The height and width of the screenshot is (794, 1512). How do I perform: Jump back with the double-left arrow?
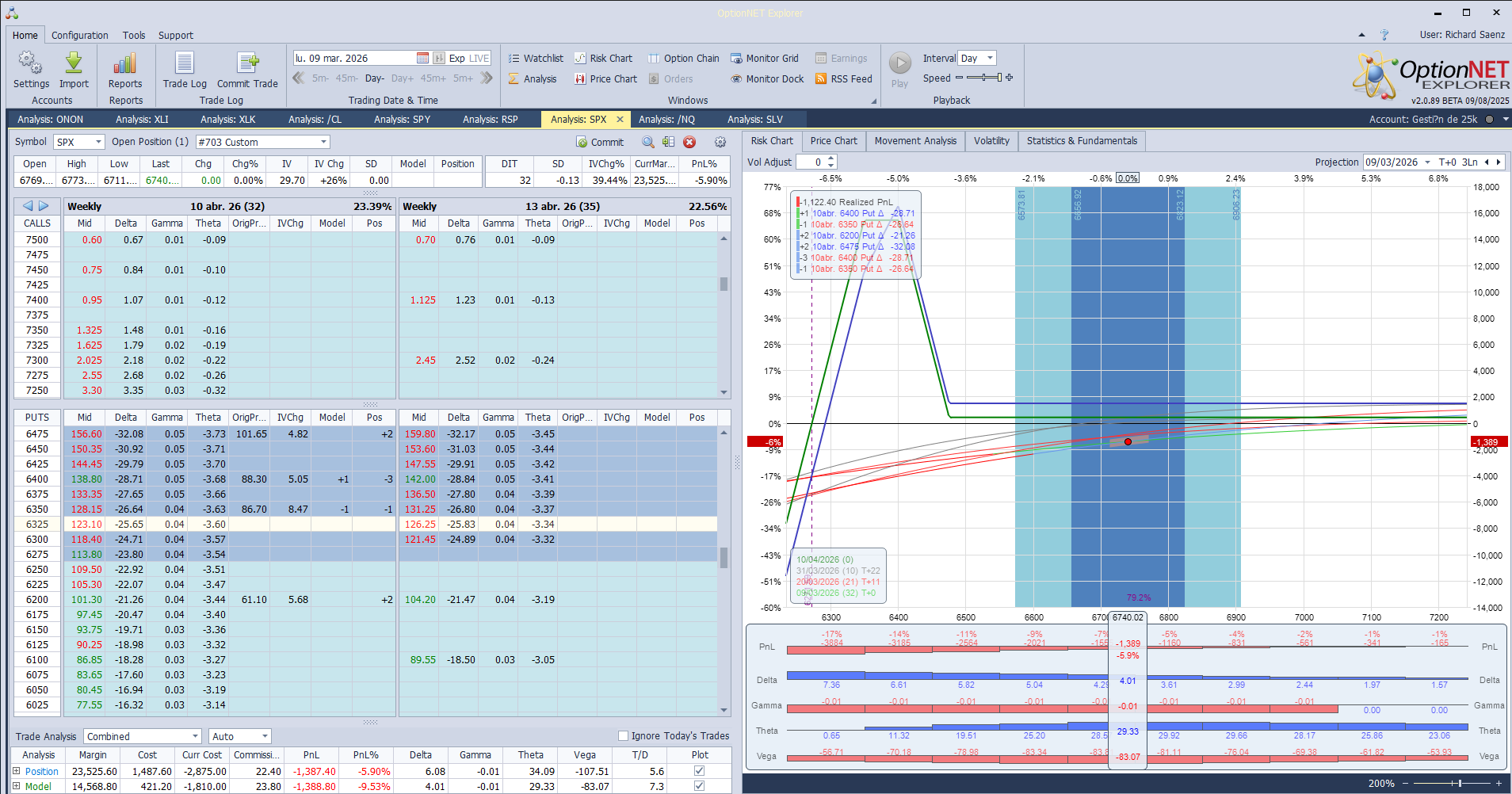[x=299, y=78]
